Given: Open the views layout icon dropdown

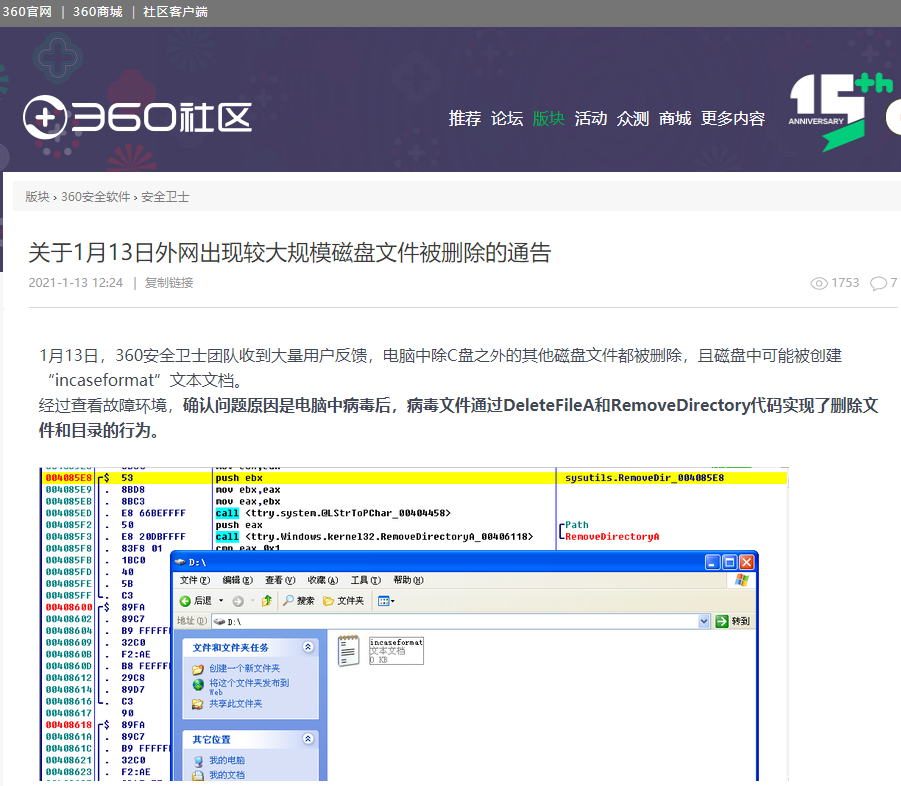Looking at the screenshot, I should coord(386,601).
